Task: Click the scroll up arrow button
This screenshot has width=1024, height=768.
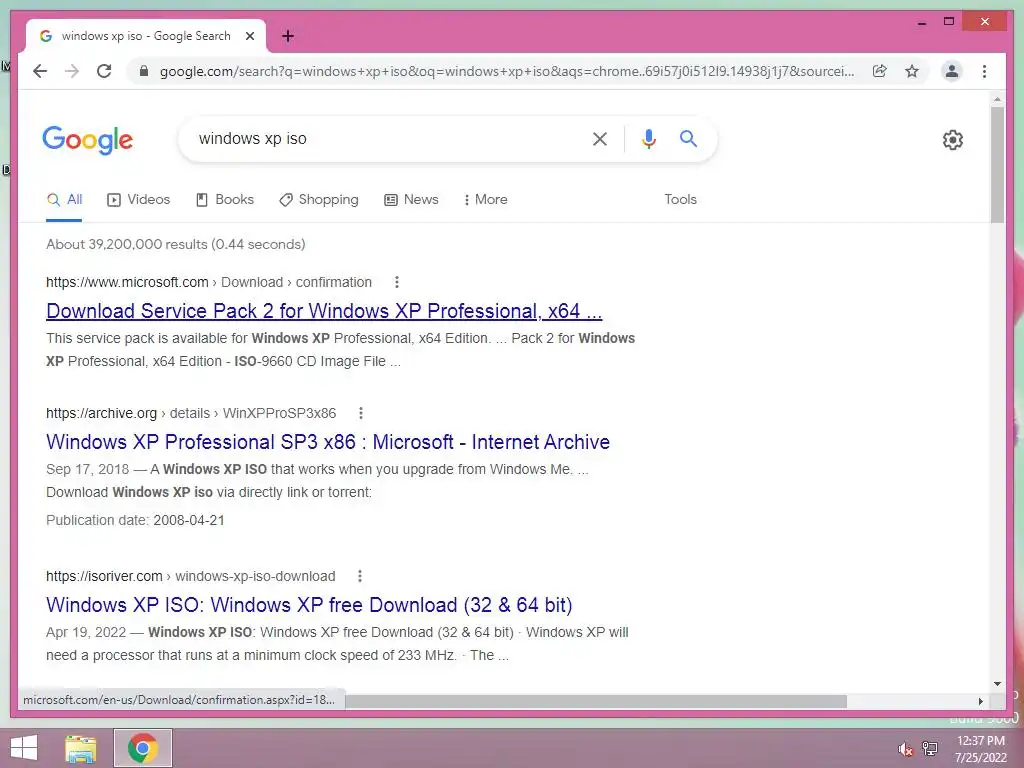Action: point(997,100)
